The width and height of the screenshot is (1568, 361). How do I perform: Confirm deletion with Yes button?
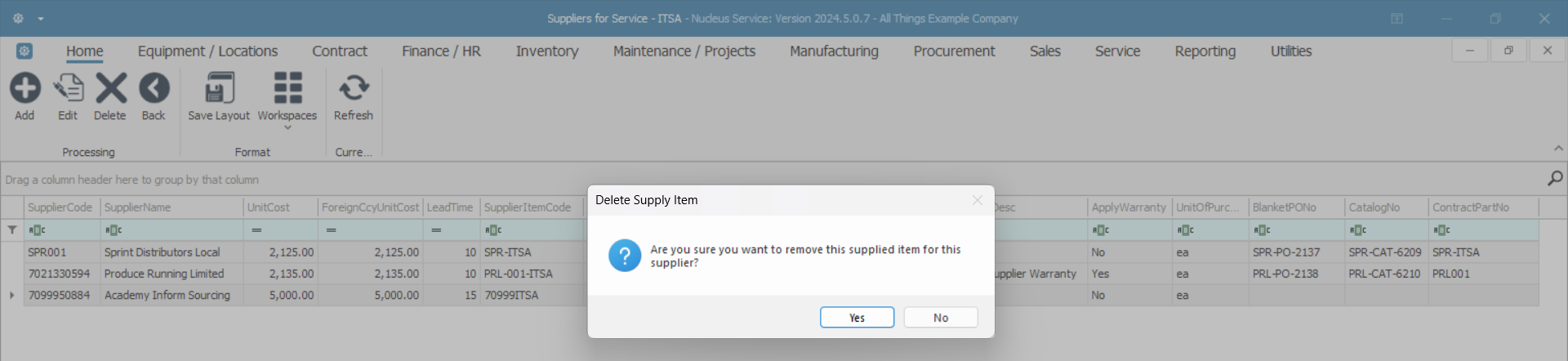[x=857, y=318]
